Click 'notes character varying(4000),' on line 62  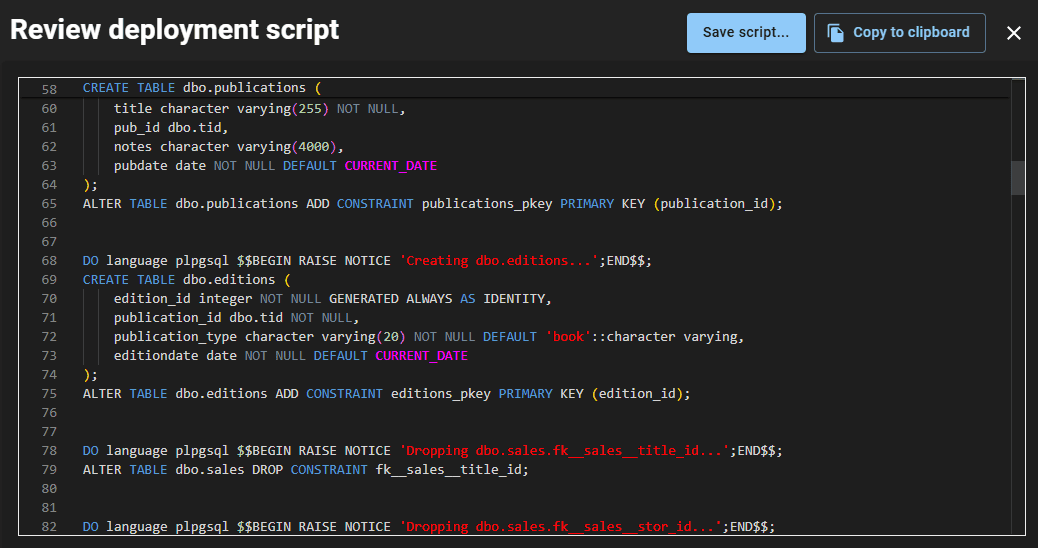228,147
